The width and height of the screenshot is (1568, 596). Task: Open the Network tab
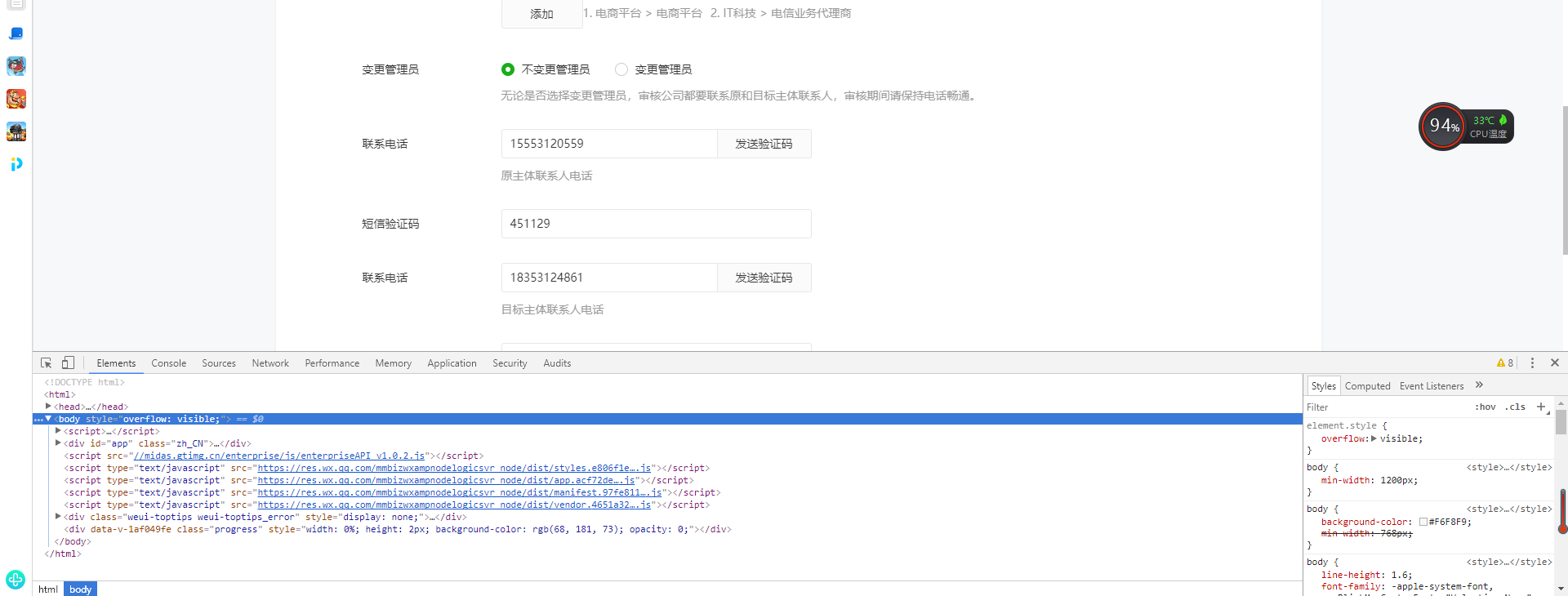coord(270,363)
